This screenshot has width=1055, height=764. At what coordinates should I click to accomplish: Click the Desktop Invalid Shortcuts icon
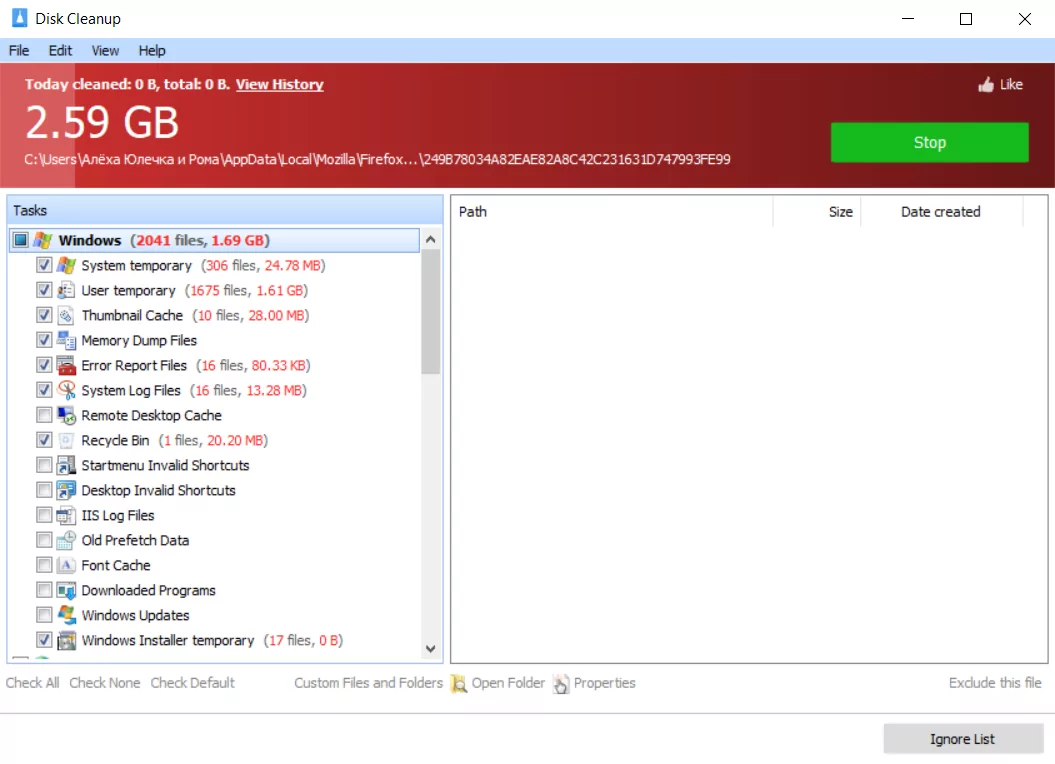coord(66,490)
